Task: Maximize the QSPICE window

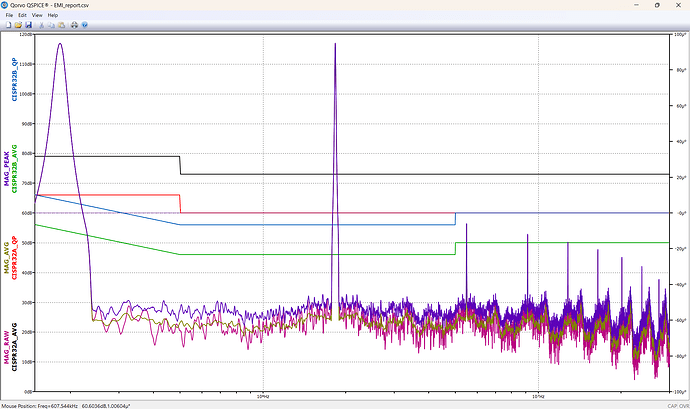Action: pyautogui.click(x=657, y=5)
